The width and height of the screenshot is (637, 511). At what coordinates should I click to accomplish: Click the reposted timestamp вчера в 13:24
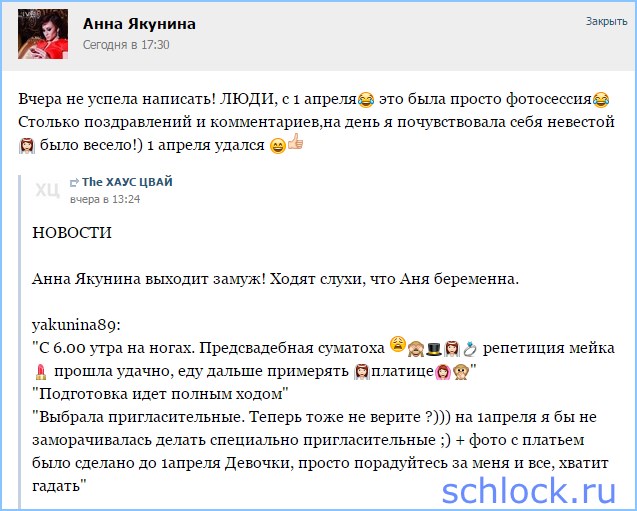tap(105, 199)
